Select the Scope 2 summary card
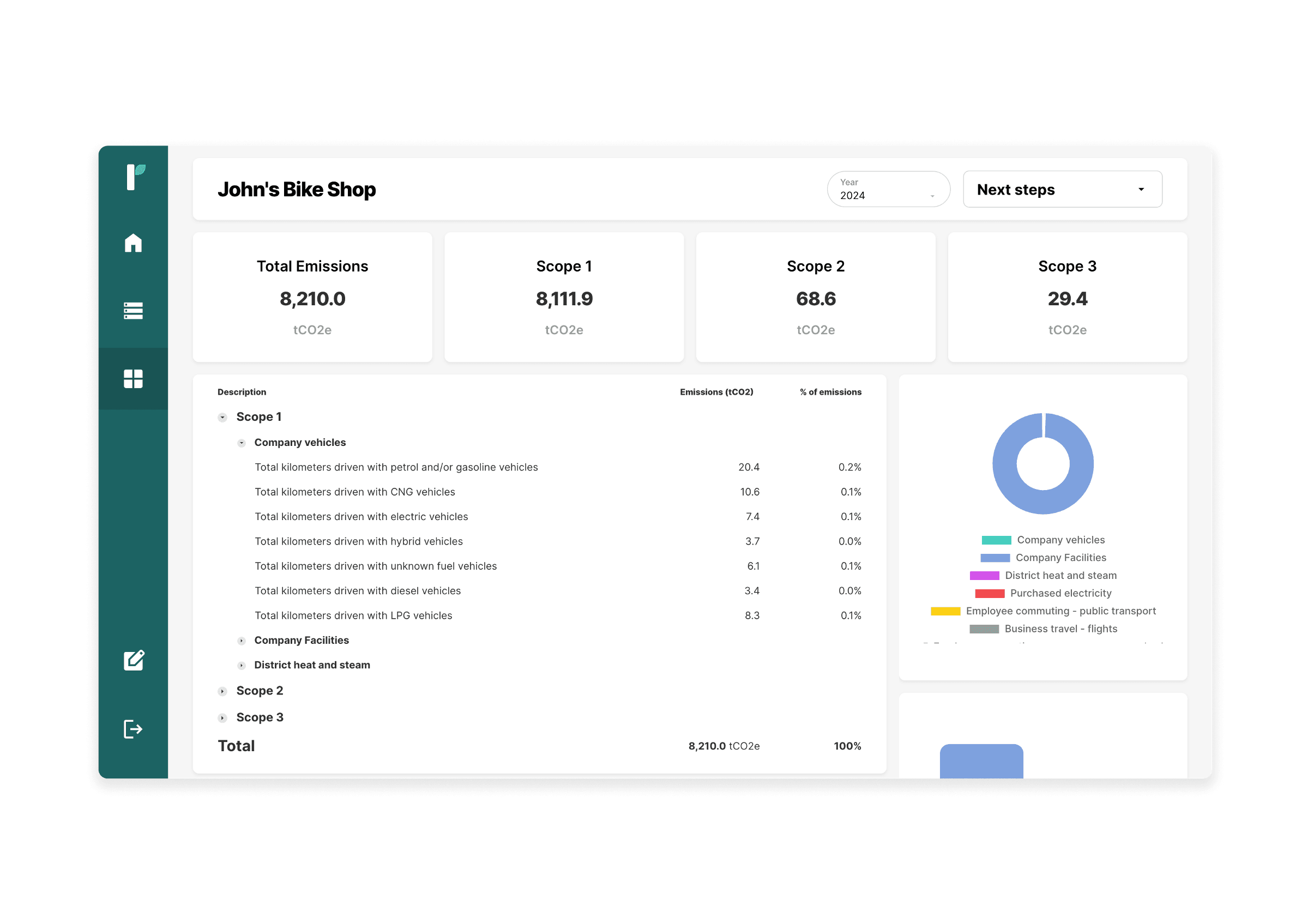The image size is (1314, 924). (816, 297)
